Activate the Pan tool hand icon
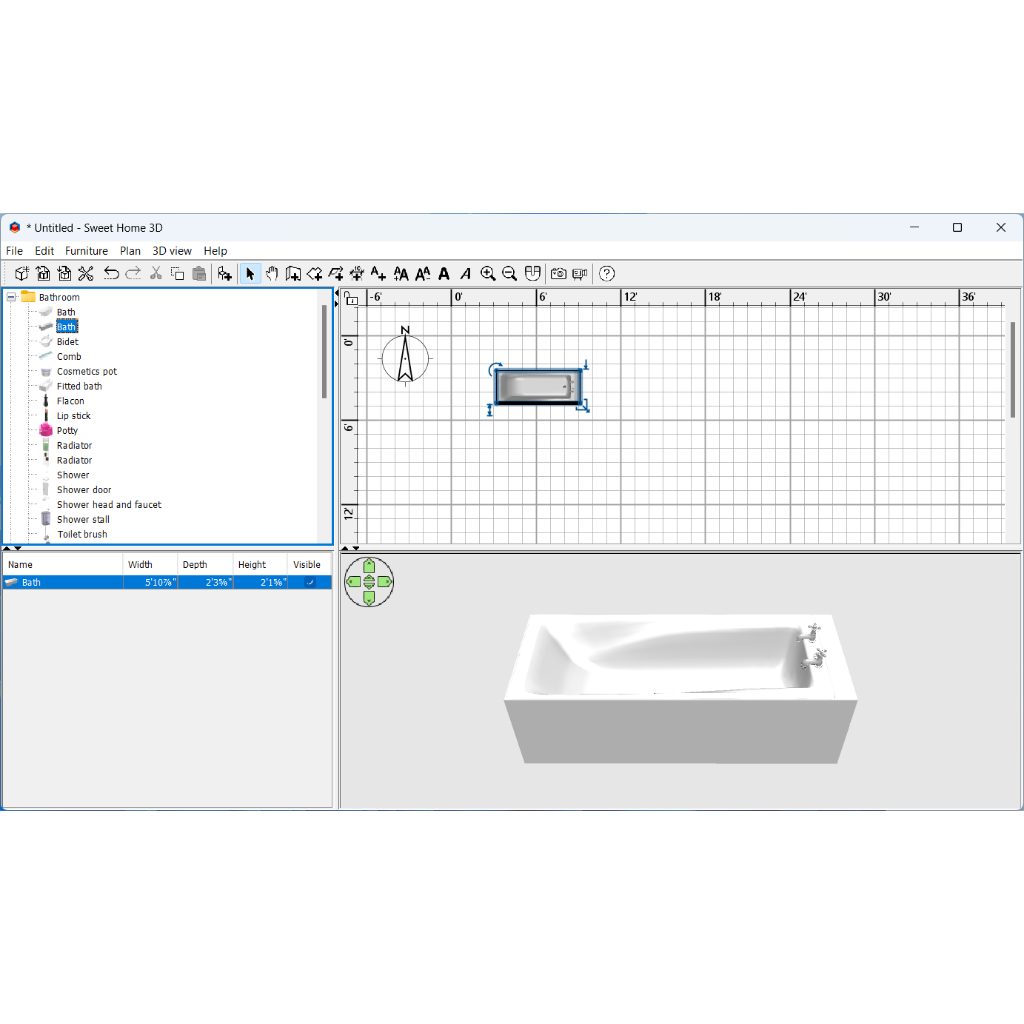Screen dimensions: 1024x1024 click(x=272, y=273)
